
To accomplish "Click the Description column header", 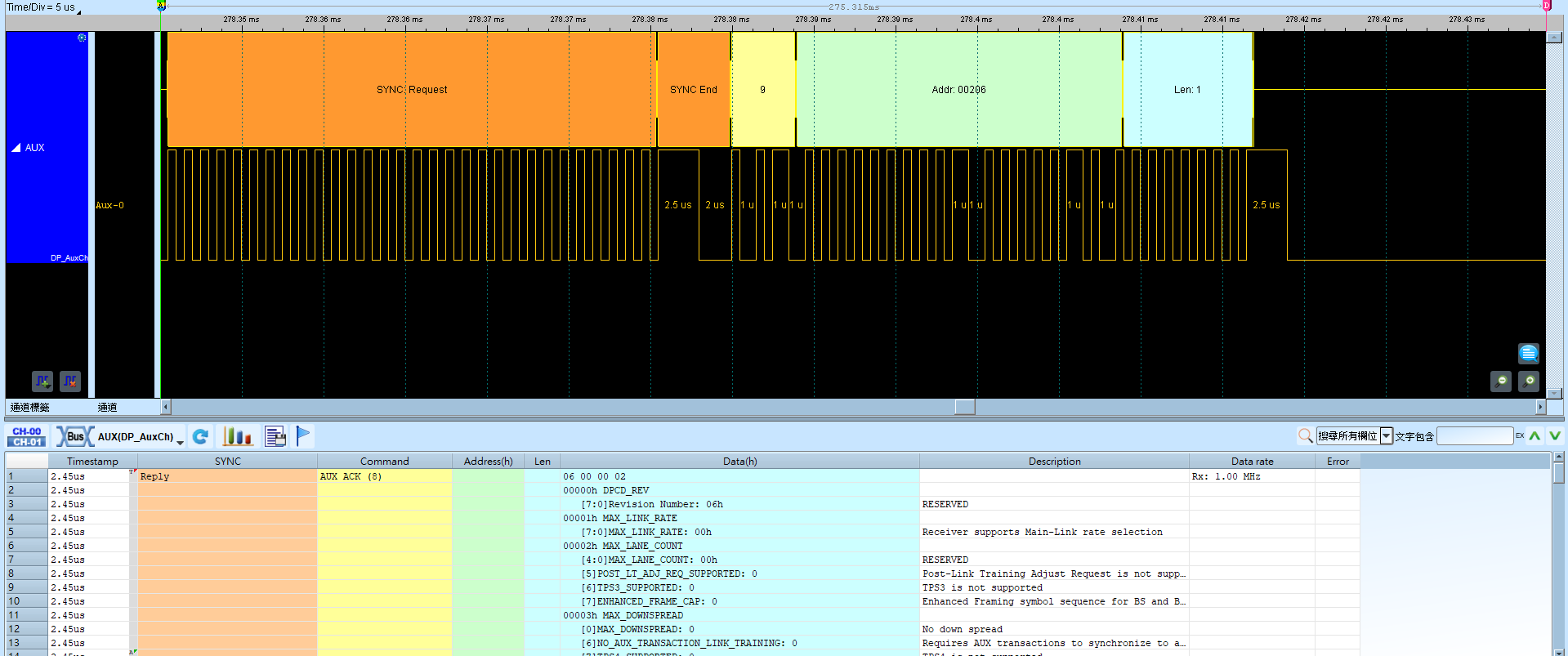I will (x=1055, y=462).
